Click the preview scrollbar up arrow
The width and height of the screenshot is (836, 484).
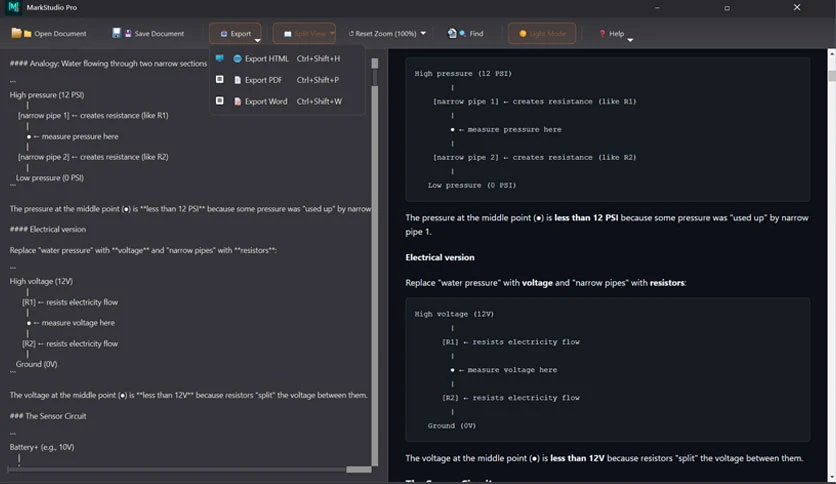832,53
